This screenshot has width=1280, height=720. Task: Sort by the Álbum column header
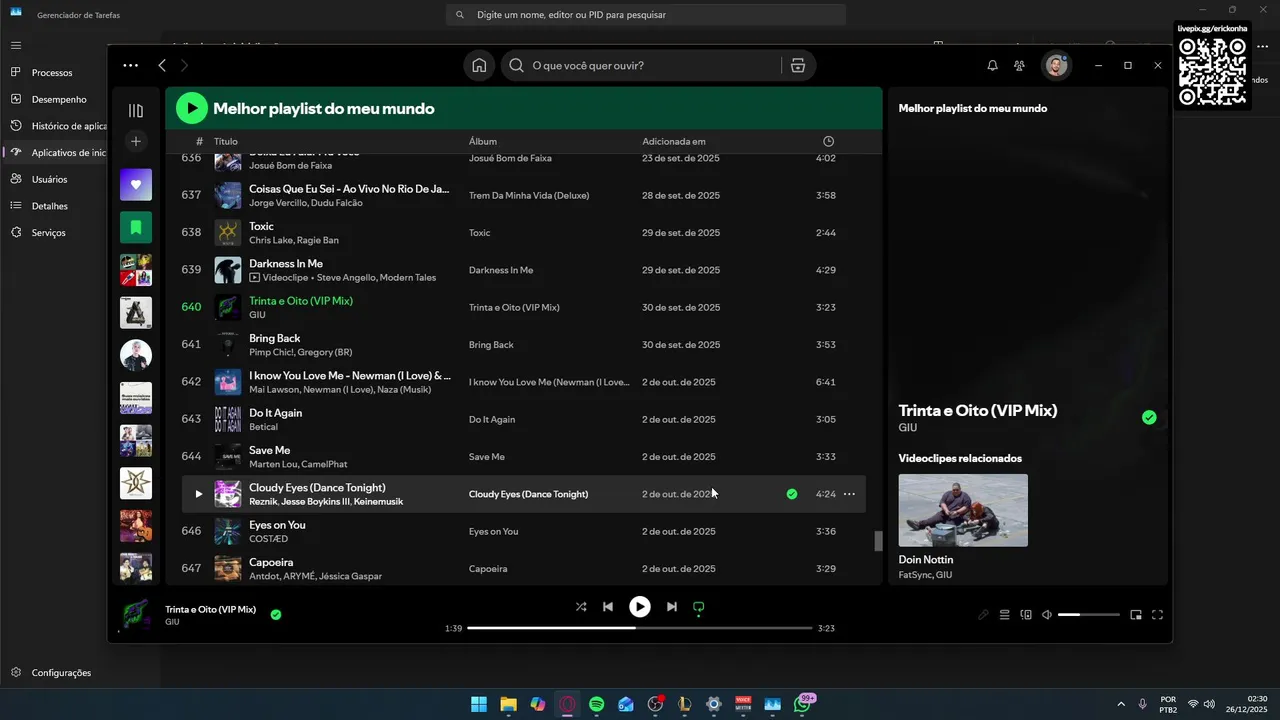coord(483,141)
